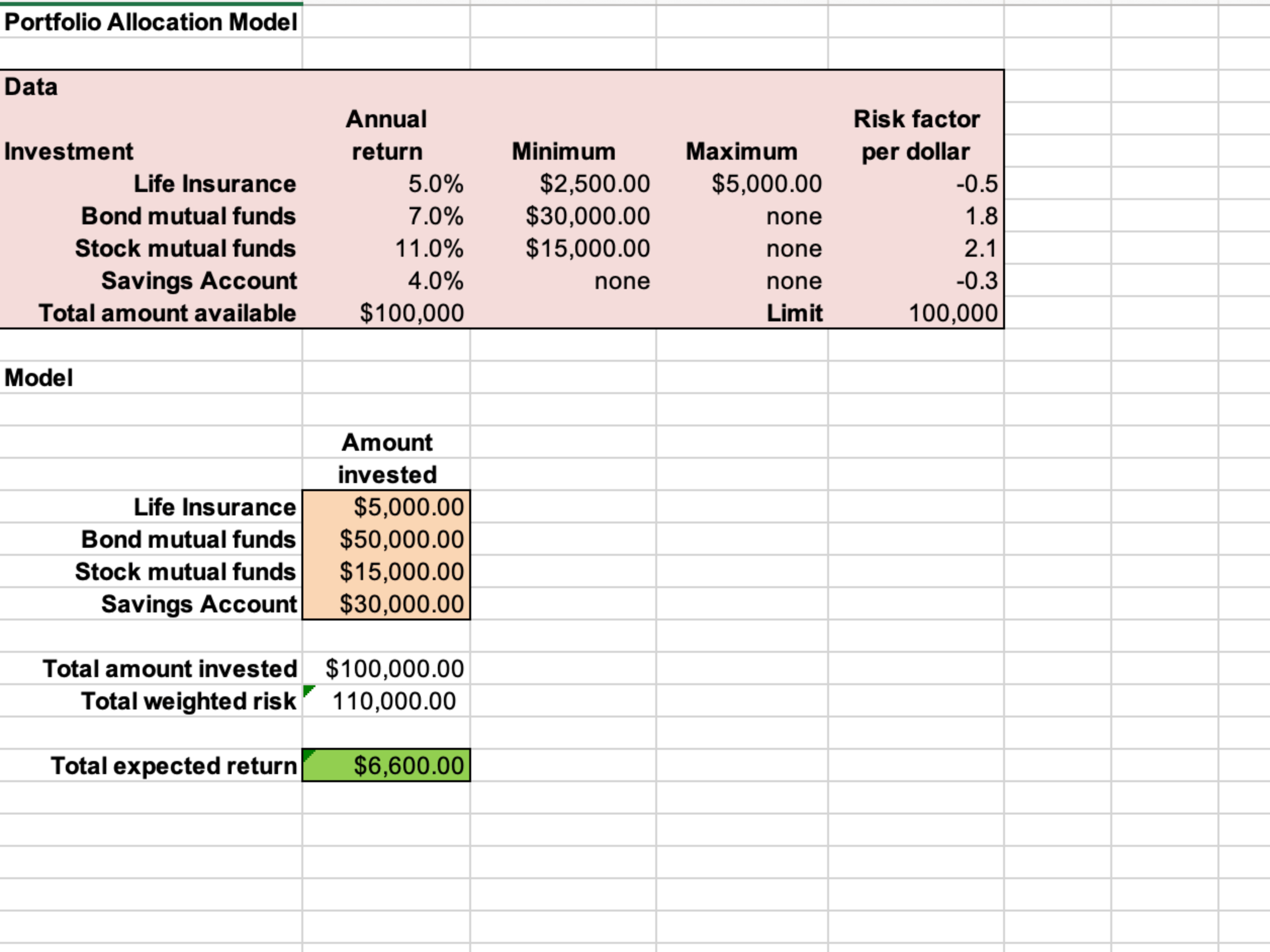The image size is (1270, 952).
Task: Click the $100,000 total available cell
Action: coord(386,313)
